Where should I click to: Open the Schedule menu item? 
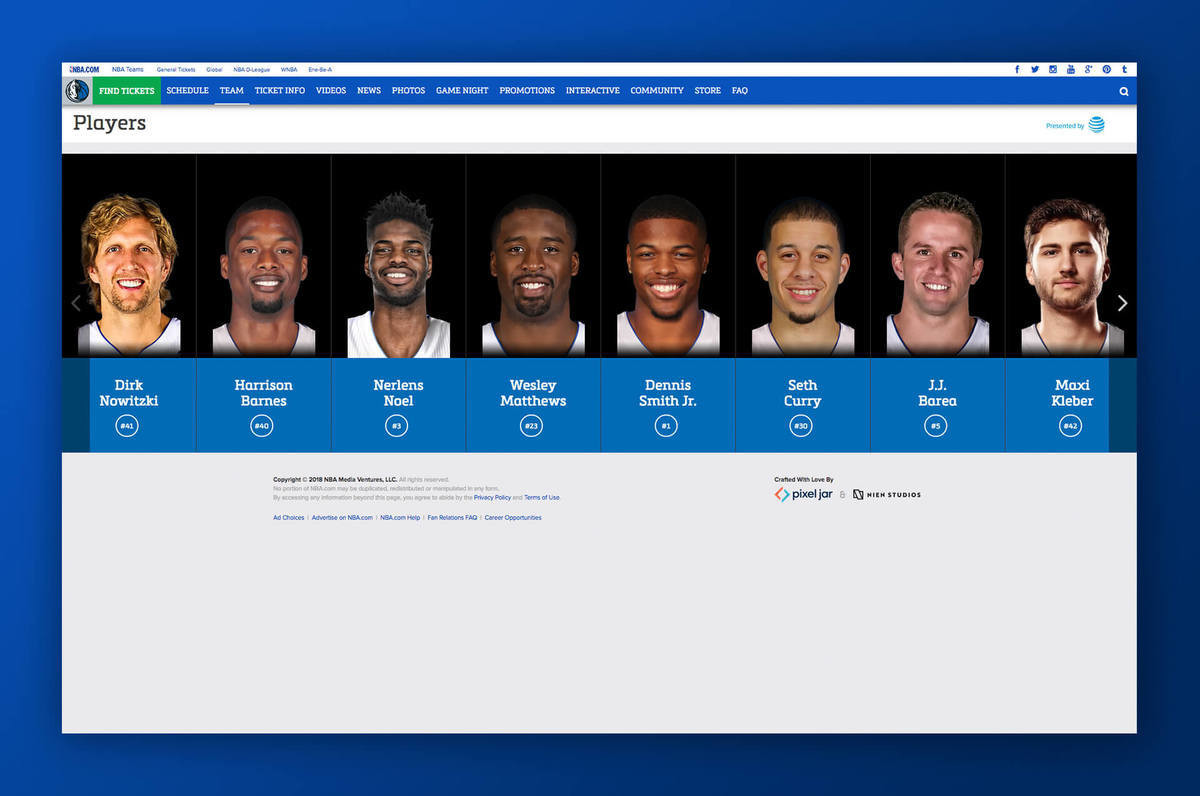[187, 91]
